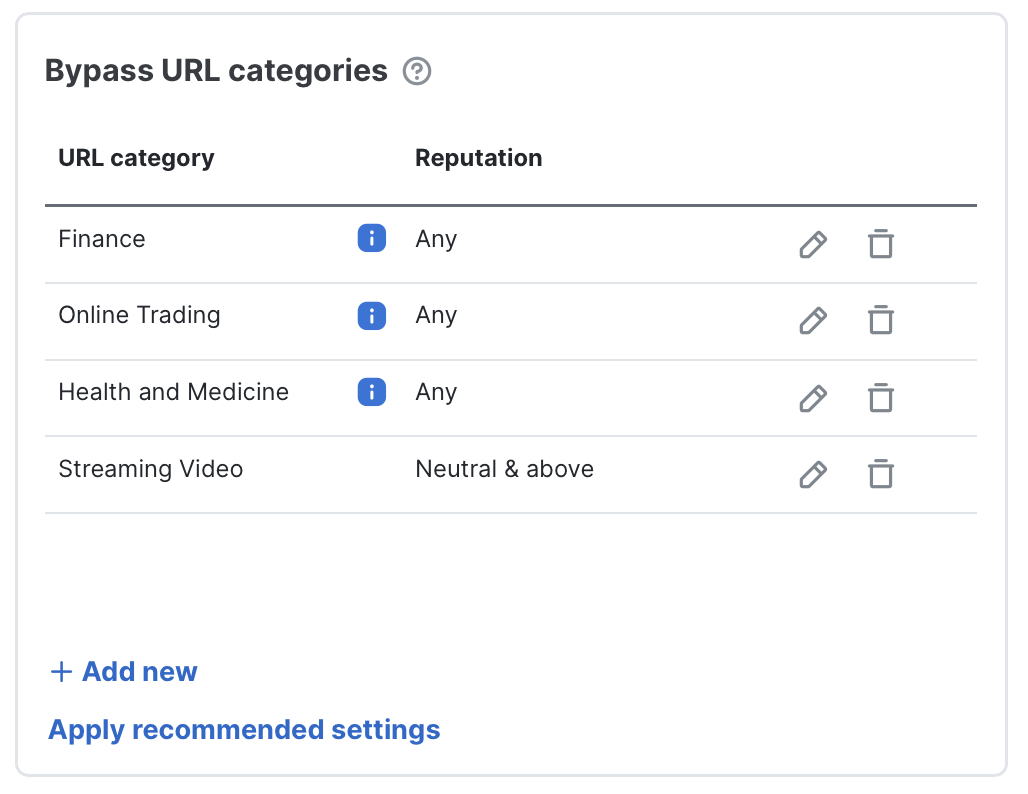
Task: Delete the Finance category row
Action: [x=881, y=244]
